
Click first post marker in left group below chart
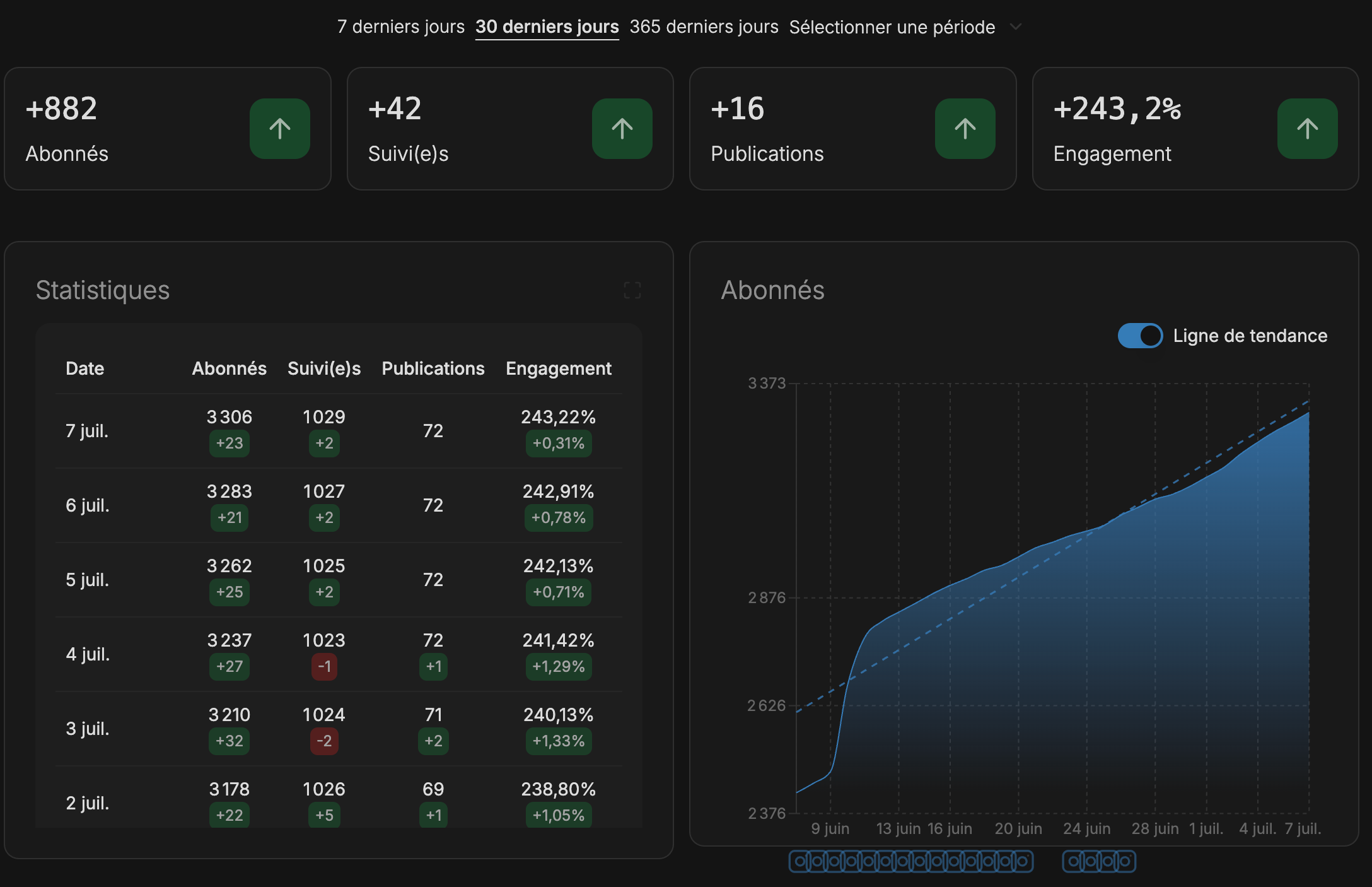pyautogui.click(x=799, y=861)
